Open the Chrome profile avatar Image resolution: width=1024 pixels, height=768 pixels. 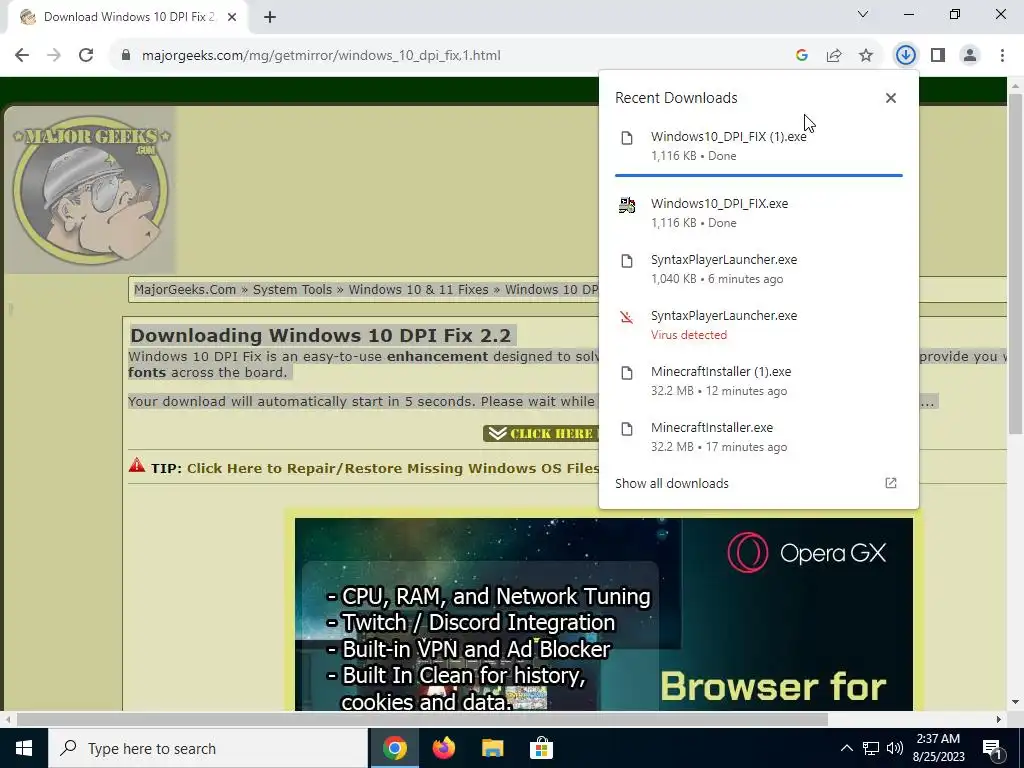pyautogui.click(x=970, y=56)
